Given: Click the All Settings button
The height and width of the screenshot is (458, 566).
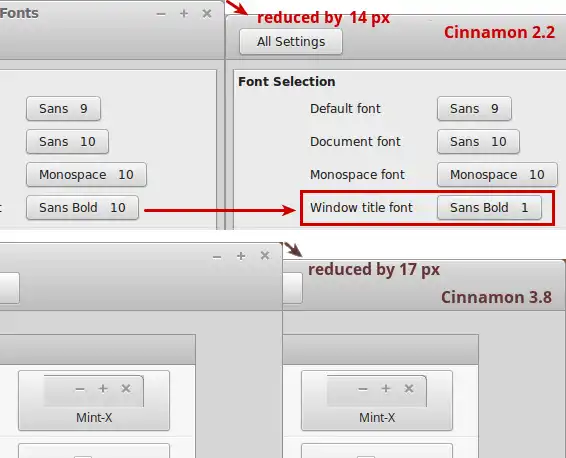Looking at the screenshot, I should coord(291,42).
